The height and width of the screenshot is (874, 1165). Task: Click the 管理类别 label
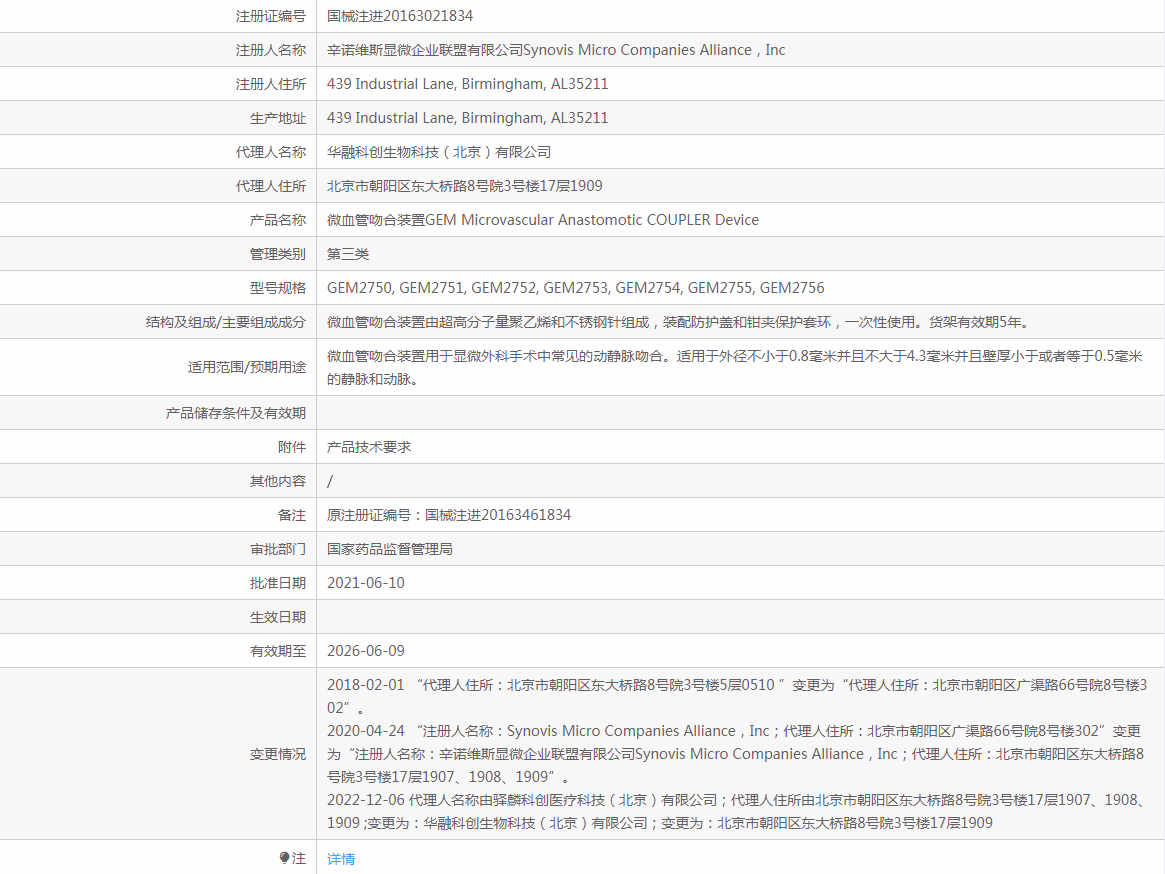click(278, 254)
